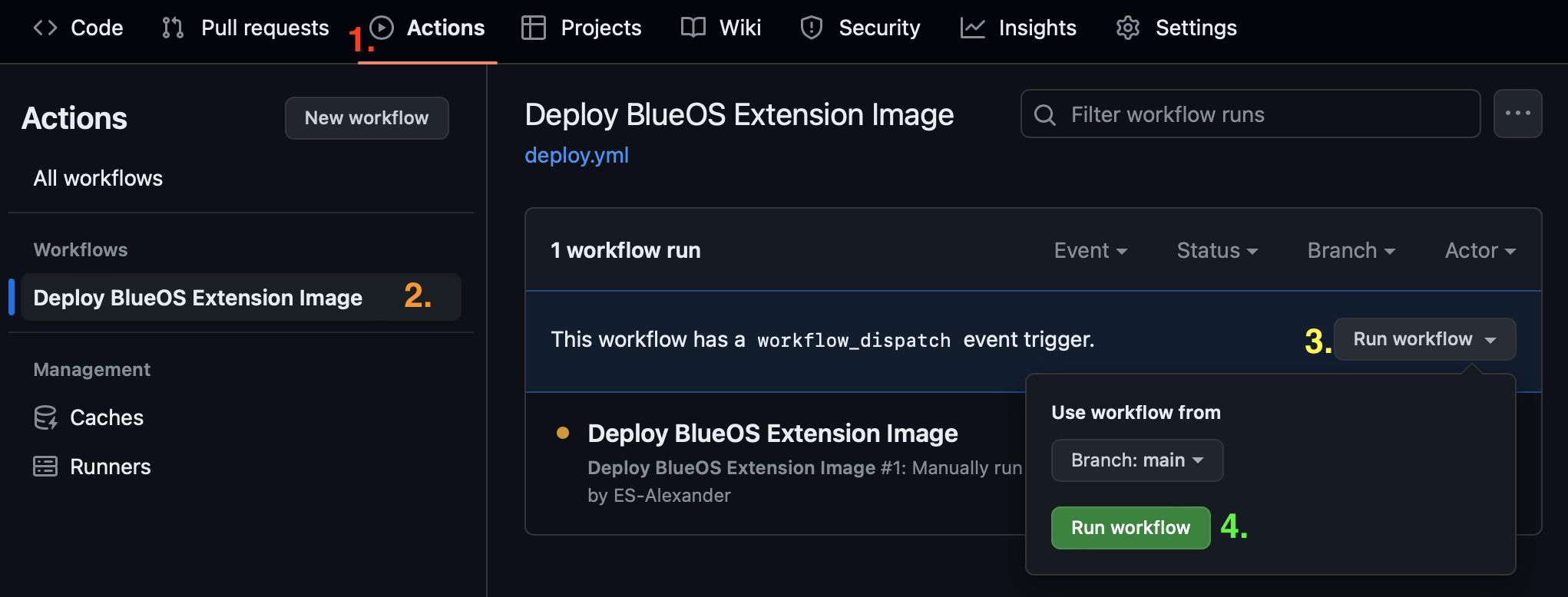Click the Projects table icon
Image resolution: width=1568 pixels, height=597 pixels.
534,28
